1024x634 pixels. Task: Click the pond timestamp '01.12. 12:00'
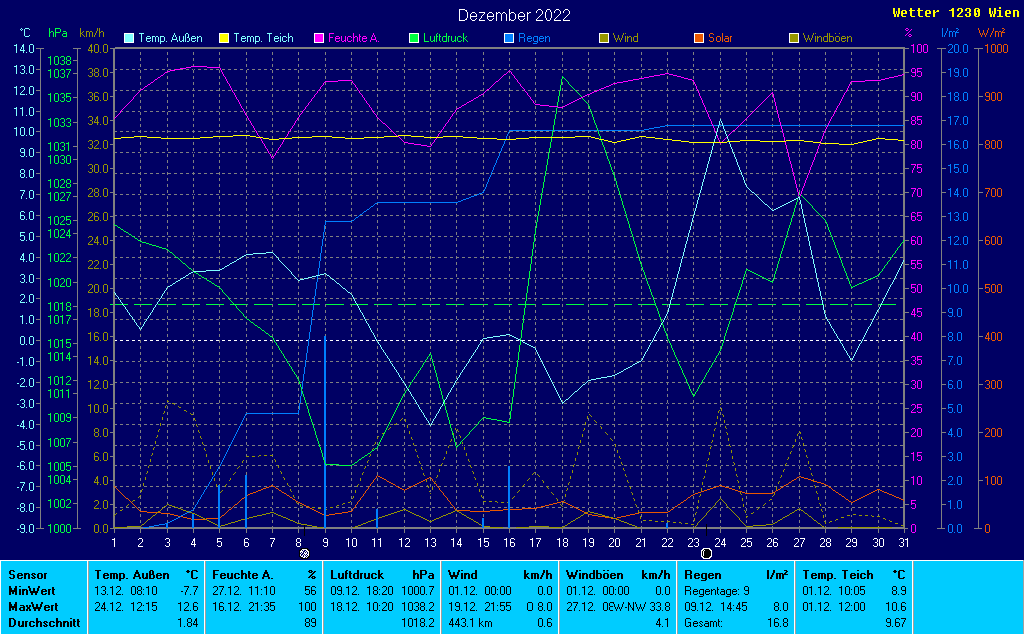pyautogui.click(x=834, y=607)
